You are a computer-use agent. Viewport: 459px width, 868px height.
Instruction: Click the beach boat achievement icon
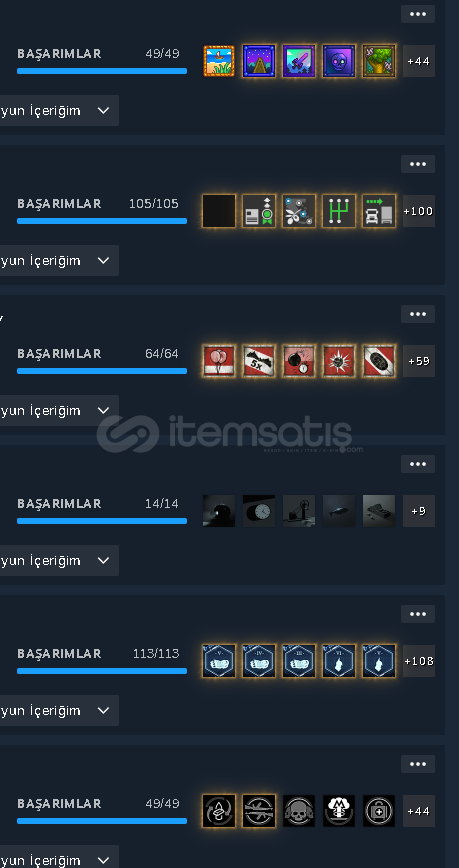[219, 61]
